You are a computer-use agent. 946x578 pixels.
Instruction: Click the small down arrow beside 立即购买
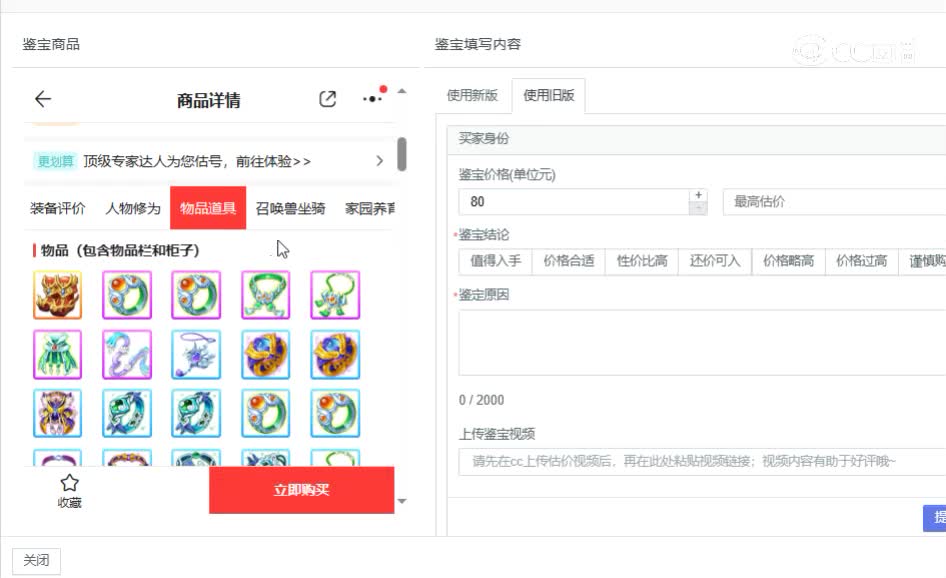click(402, 501)
